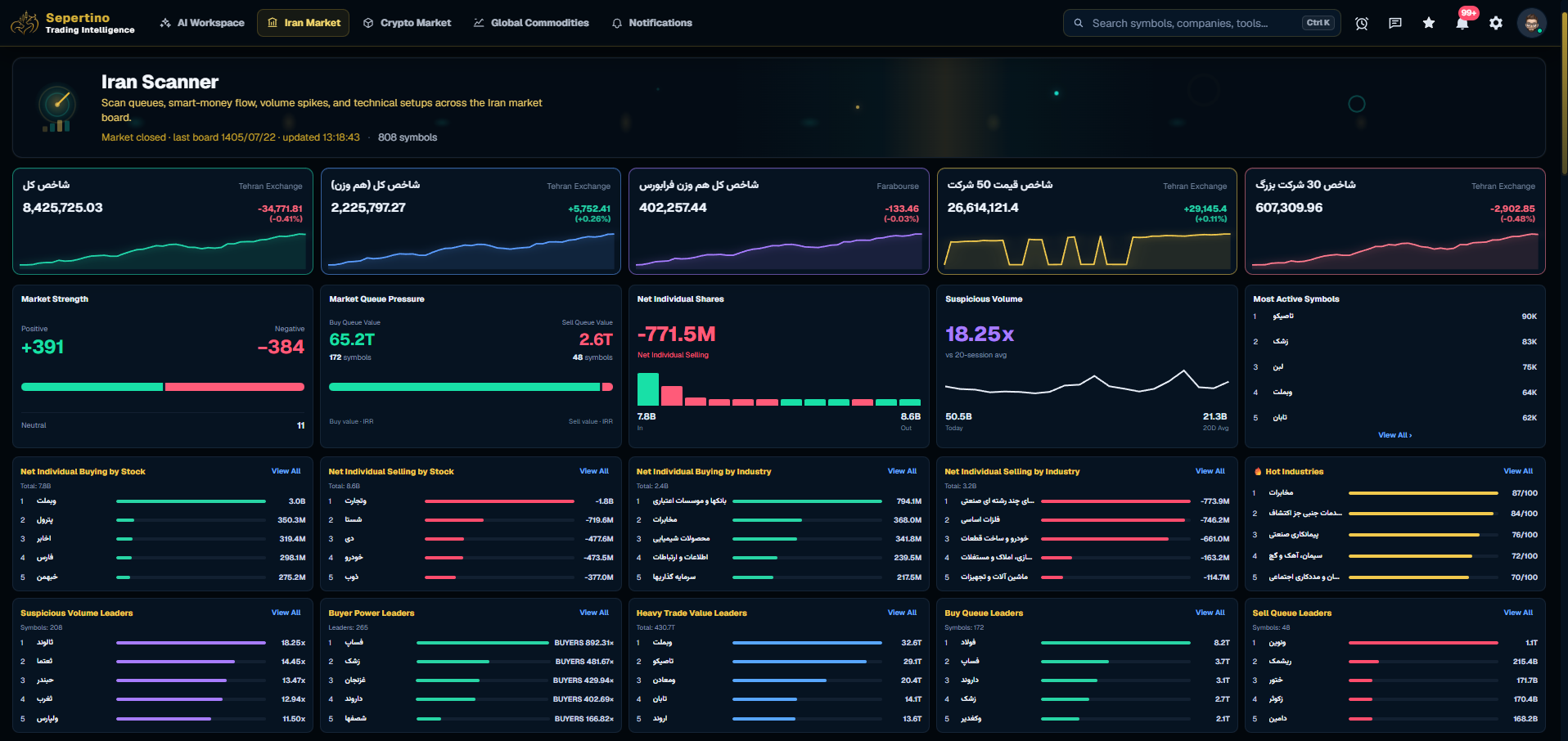Click the 18.25x Suspicious Volume value
Image resolution: width=1568 pixels, height=741 pixels.
980,335
